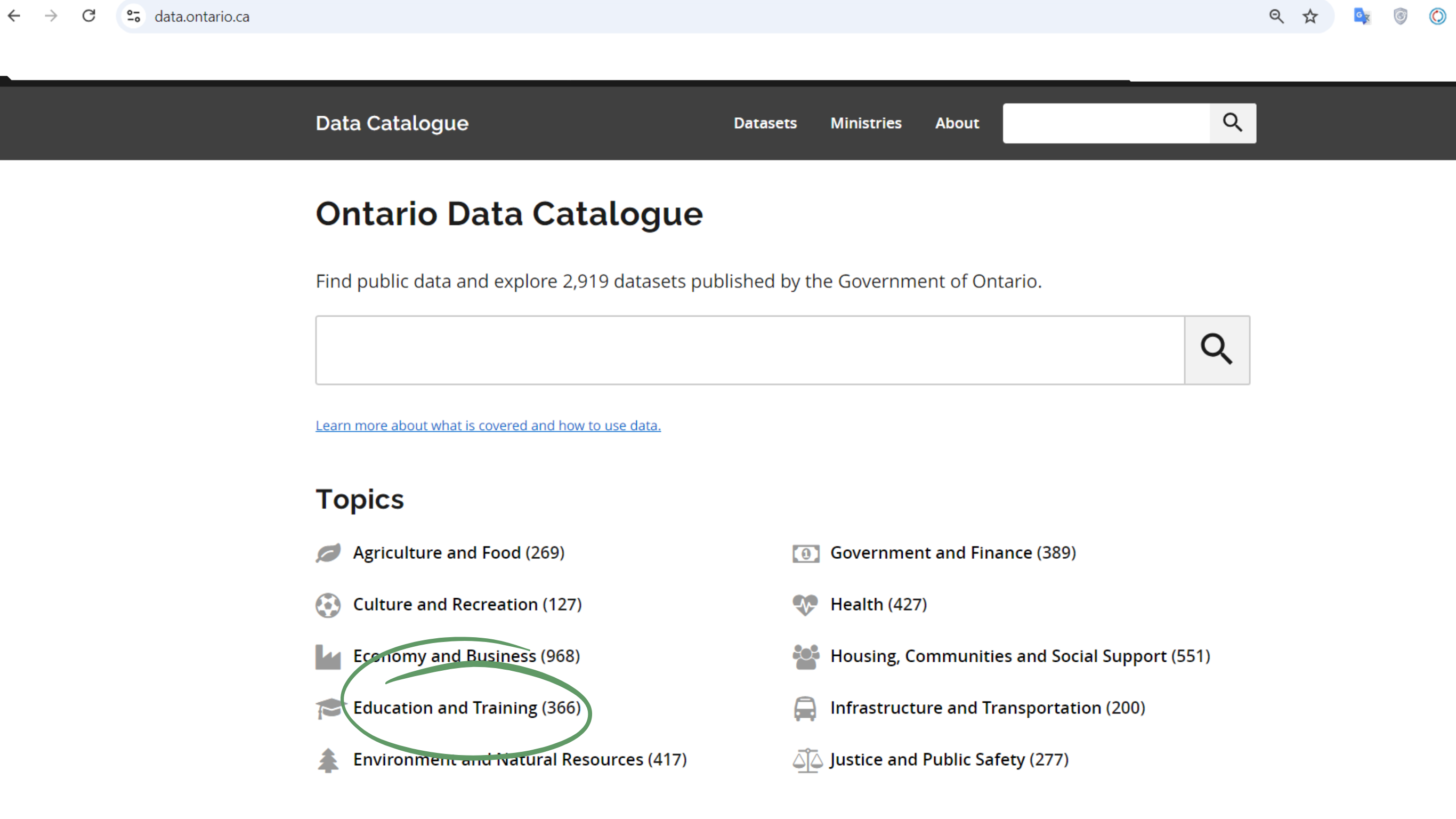Image resolution: width=1456 pixels, height=819 pixels.
Task: Open the site information icon in address bar
Action: pos(134,17)
